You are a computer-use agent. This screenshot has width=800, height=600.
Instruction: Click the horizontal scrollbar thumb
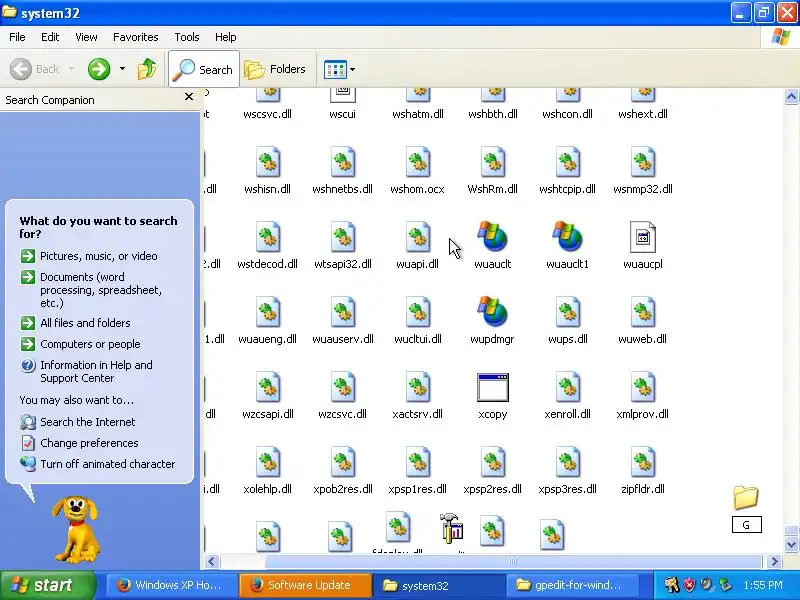tap(513, 562)
